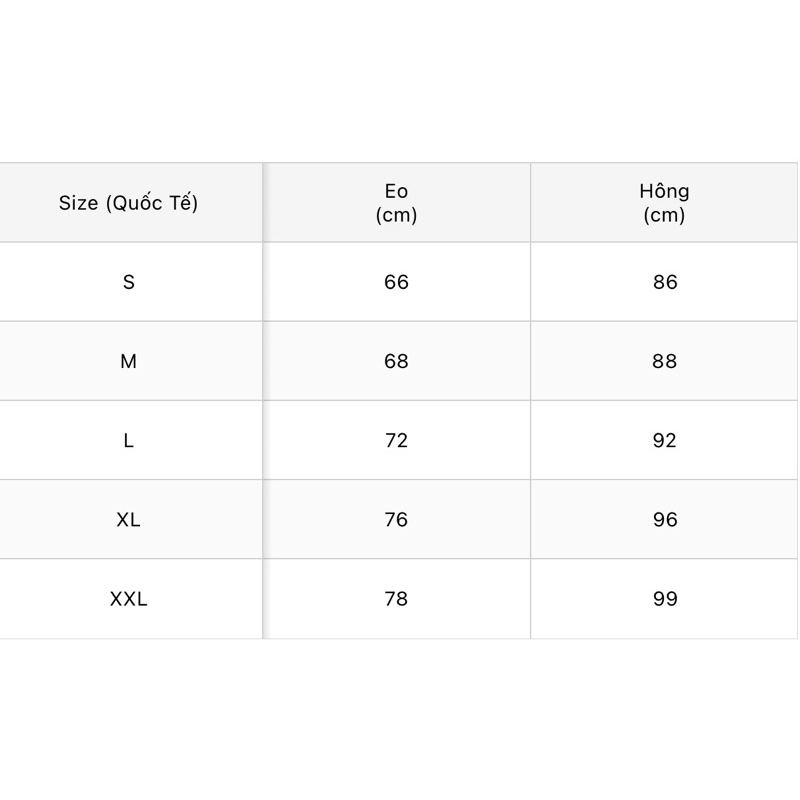Click the S size cell
Viewport: 800px width, 800px height.
click(129, 282)
